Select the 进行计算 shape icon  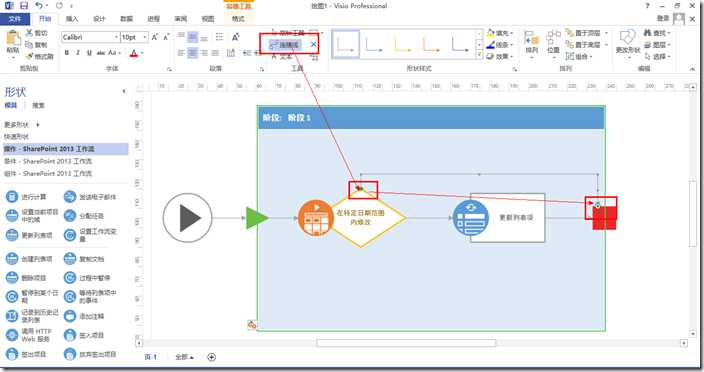point(12,197)
